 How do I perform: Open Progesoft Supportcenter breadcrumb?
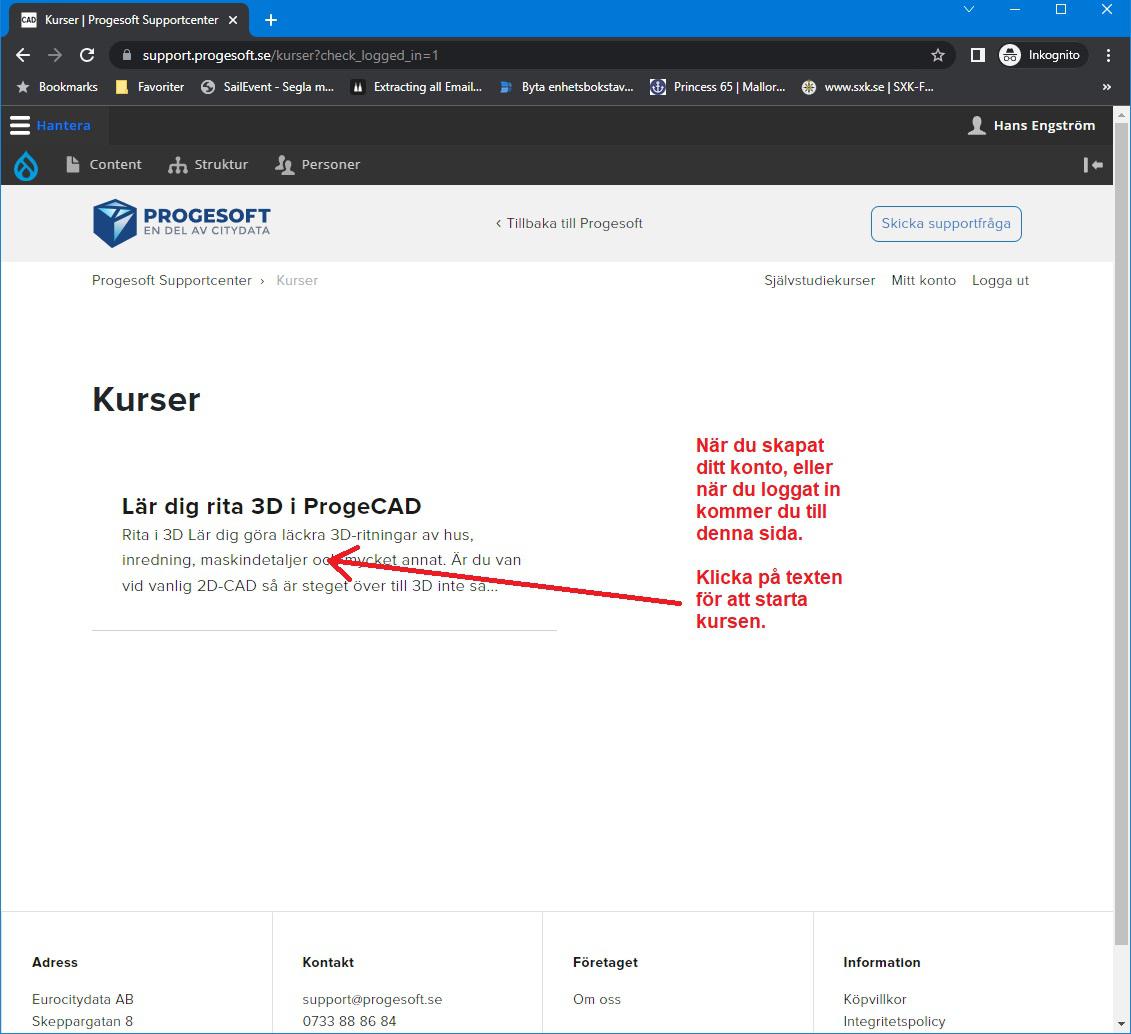click(172, 280)
